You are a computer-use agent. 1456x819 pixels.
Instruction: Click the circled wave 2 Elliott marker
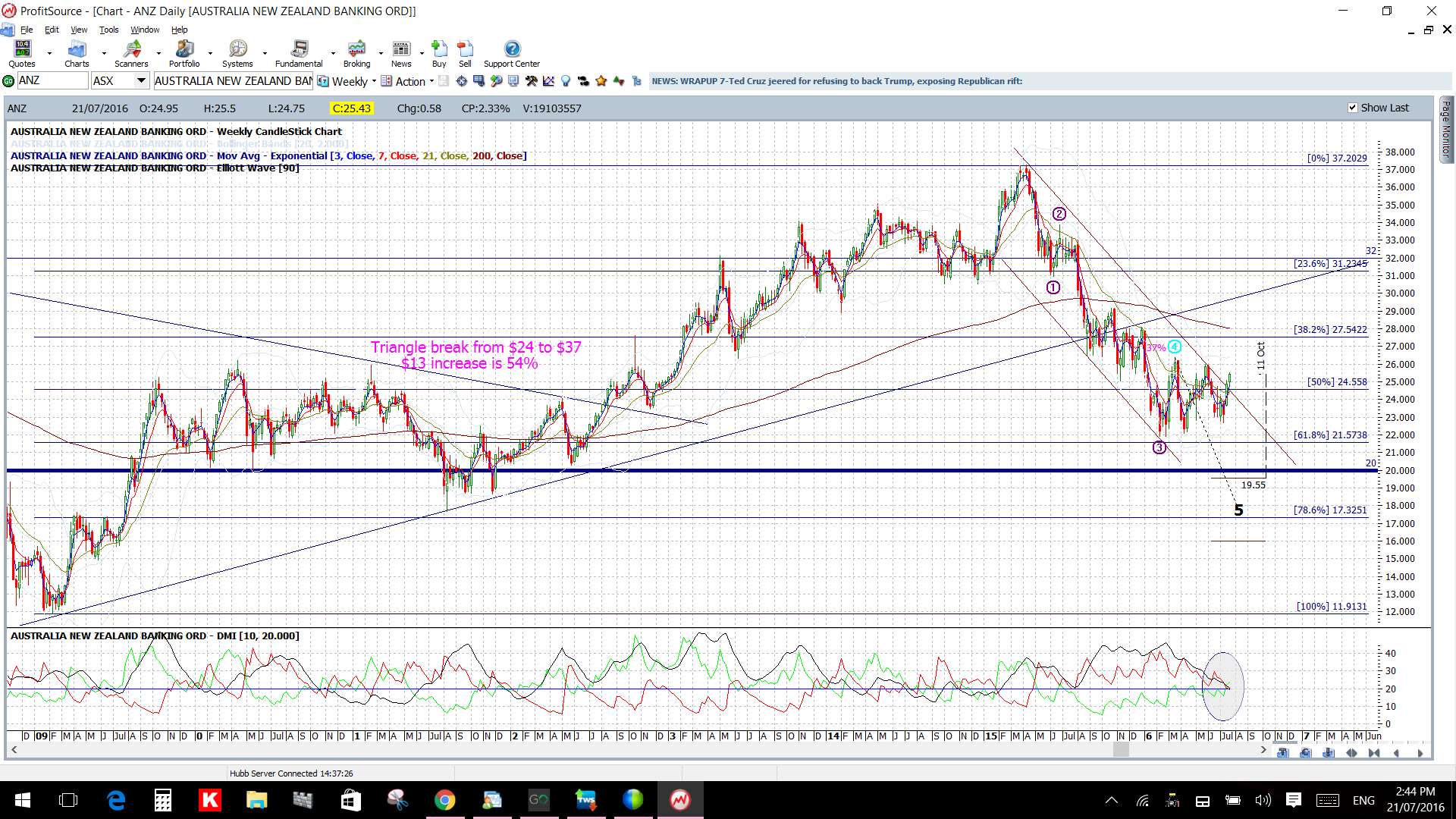point(1059,214)
